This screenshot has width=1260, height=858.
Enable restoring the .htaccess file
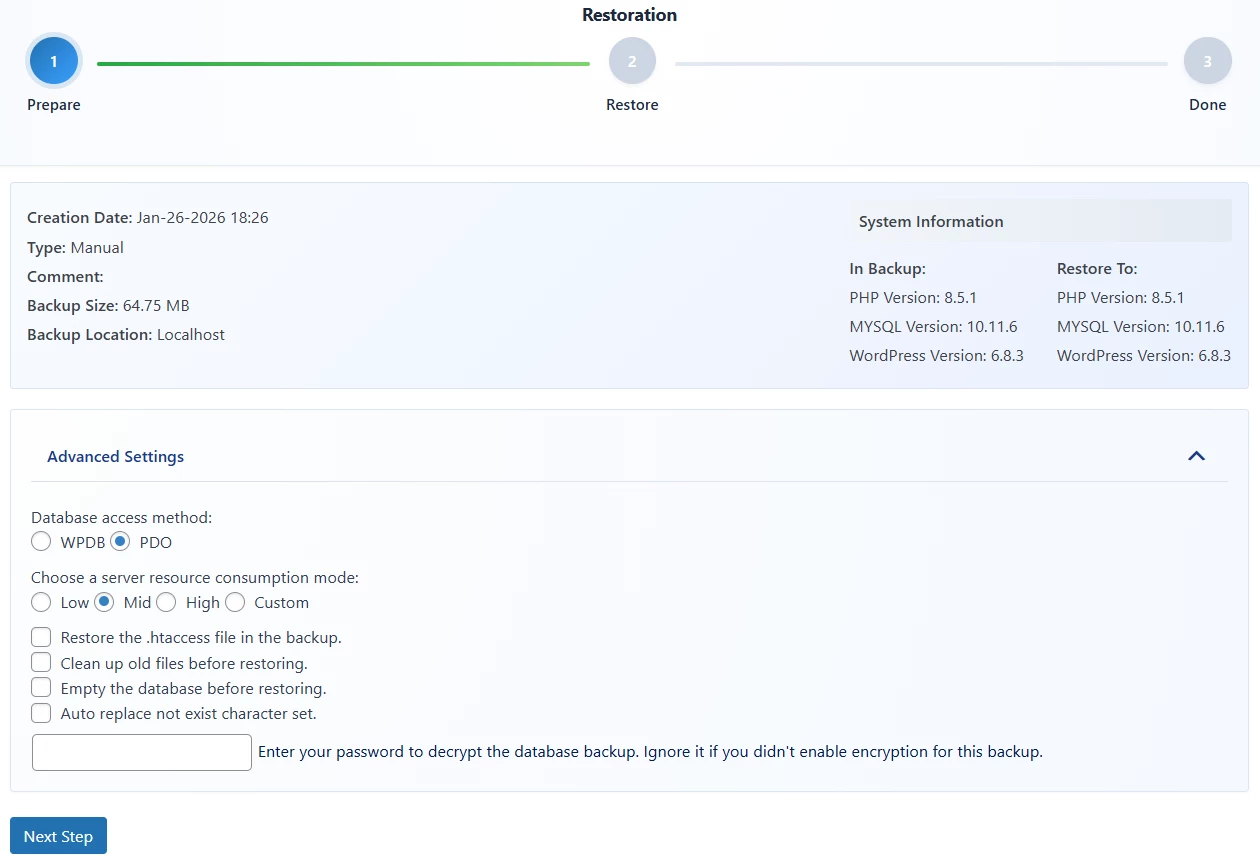click(x=41, y=637)
